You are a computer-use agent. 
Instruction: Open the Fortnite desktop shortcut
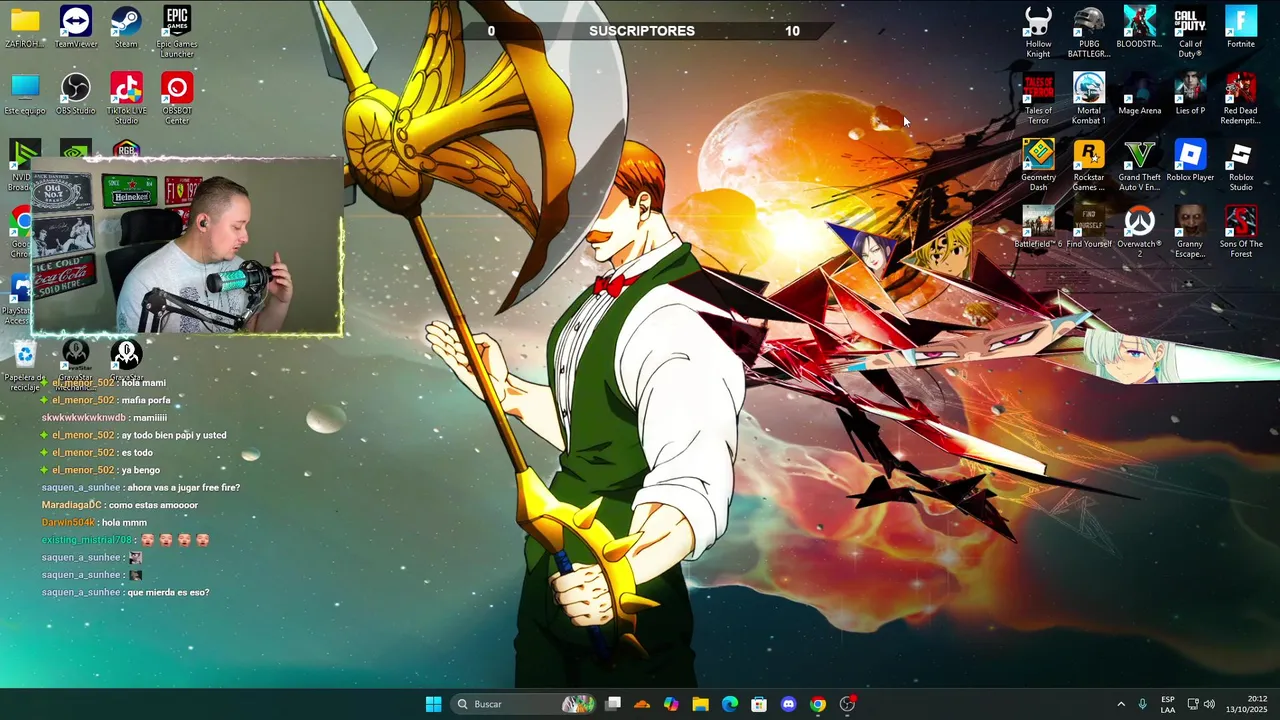1241,27
